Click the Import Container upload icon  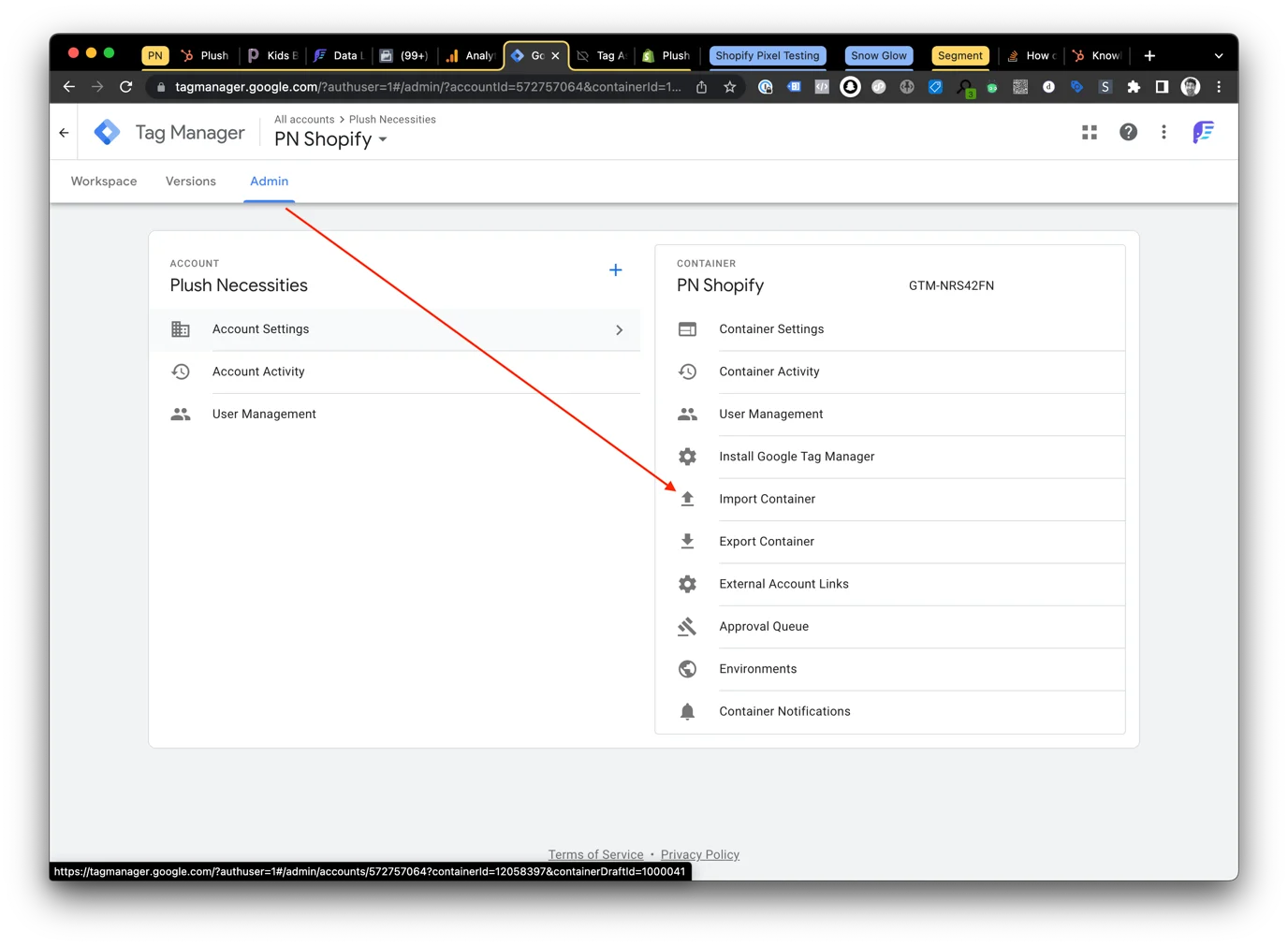pos(687,499)
